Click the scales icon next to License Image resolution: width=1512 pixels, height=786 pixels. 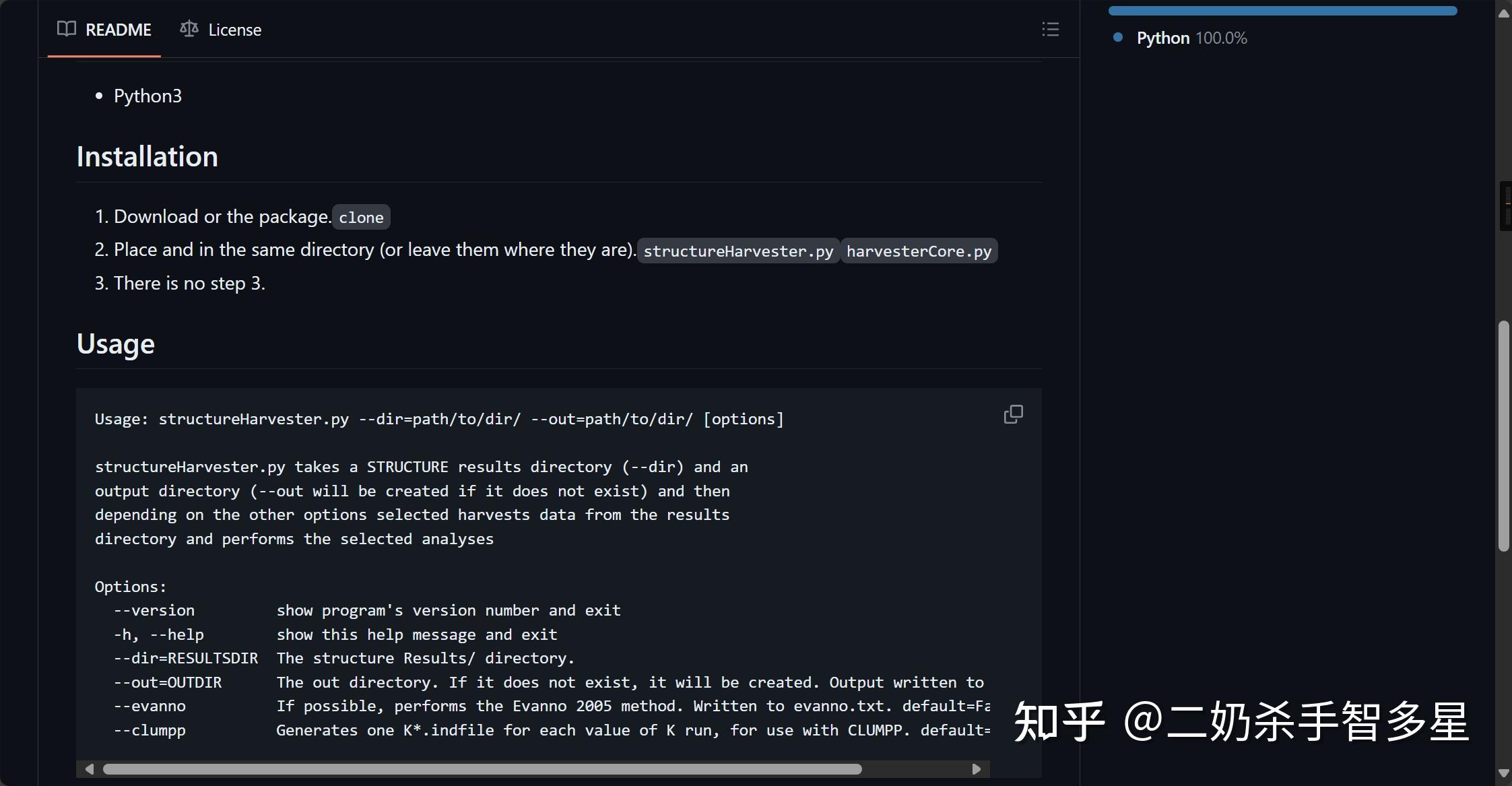(189, 29)
